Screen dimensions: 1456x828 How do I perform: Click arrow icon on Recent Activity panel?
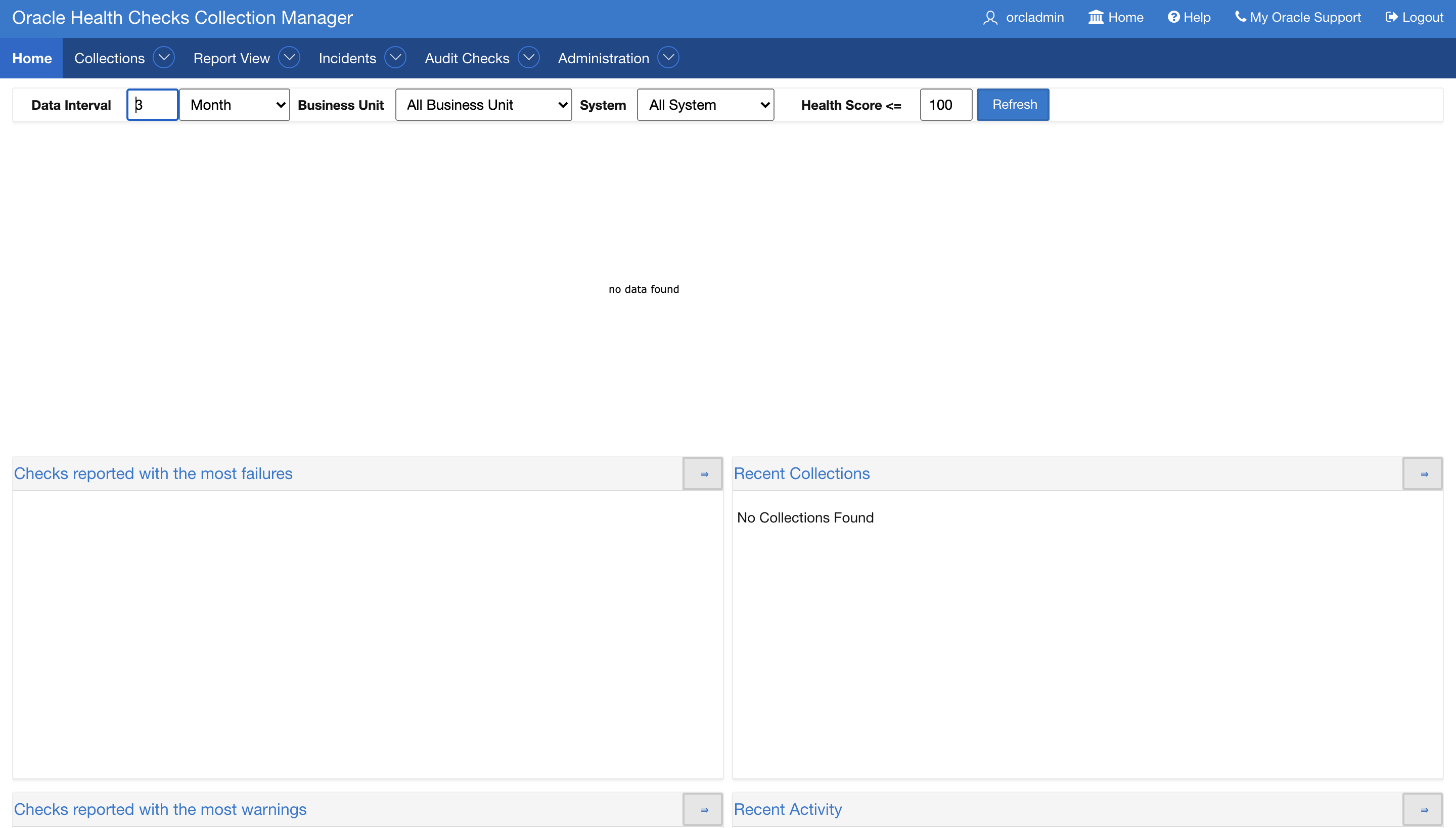click(1424, 810)
